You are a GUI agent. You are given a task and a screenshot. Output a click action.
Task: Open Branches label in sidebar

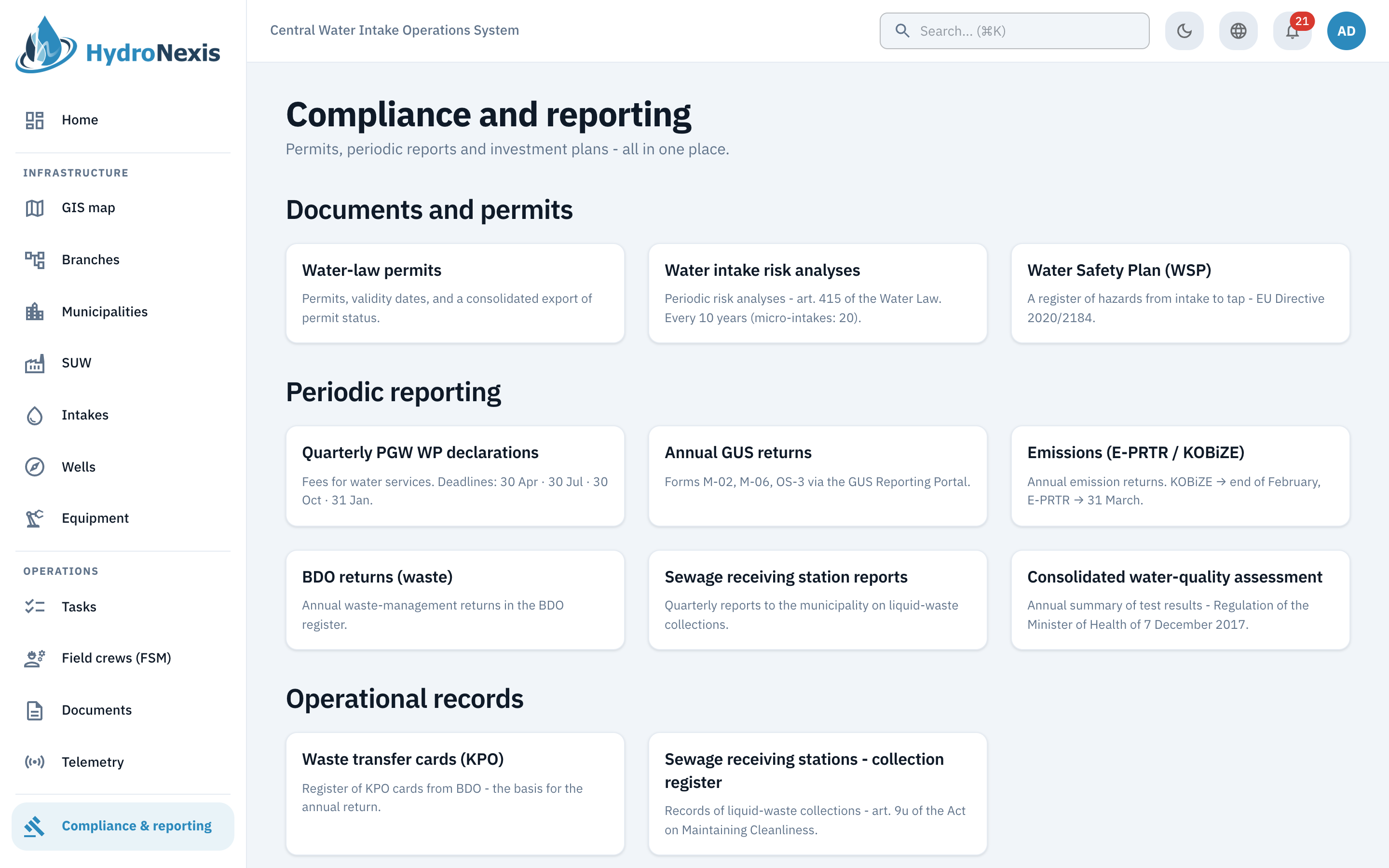click(91, 260)
